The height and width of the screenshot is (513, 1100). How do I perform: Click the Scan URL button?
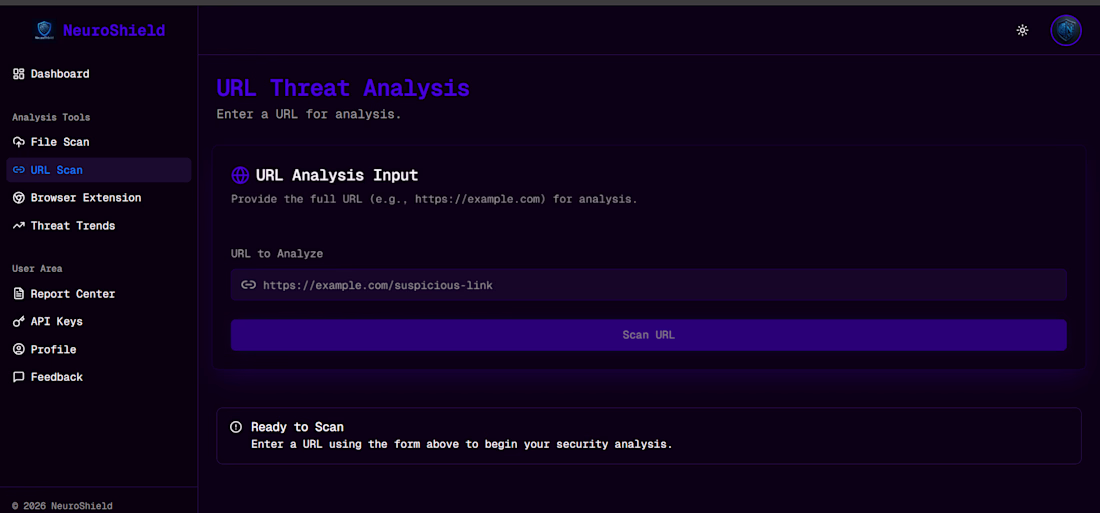click(648, 335)
